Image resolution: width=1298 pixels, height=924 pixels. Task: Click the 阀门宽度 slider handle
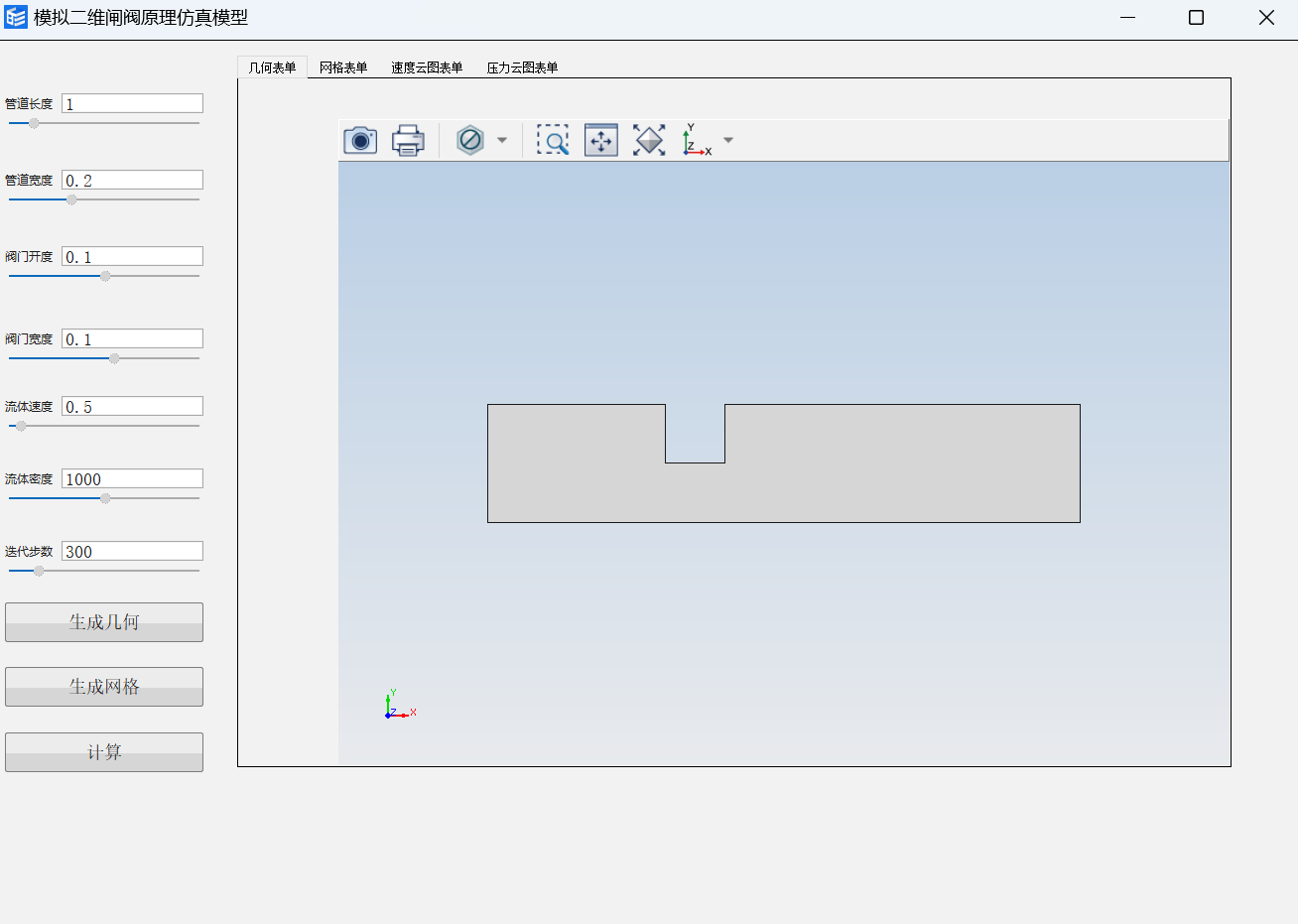(114, 358)
